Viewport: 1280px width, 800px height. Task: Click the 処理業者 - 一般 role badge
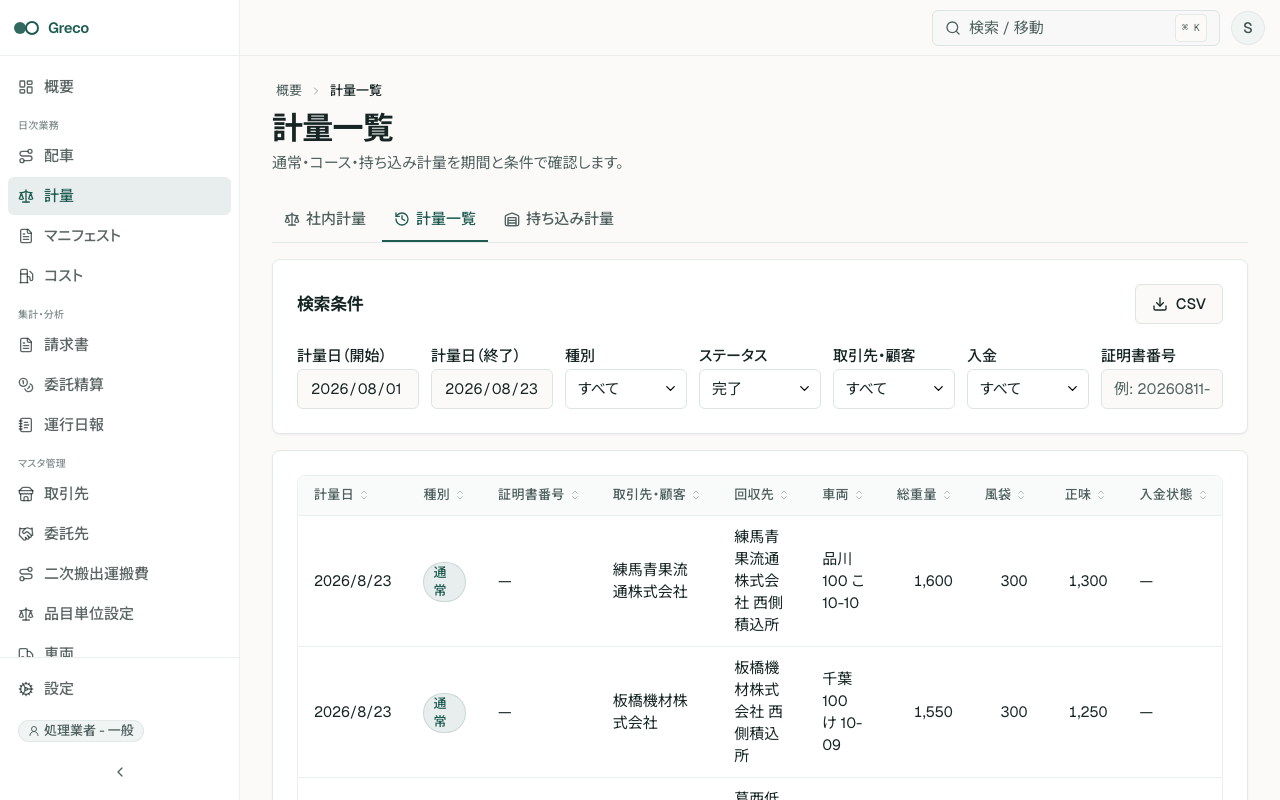pos(81,731)
